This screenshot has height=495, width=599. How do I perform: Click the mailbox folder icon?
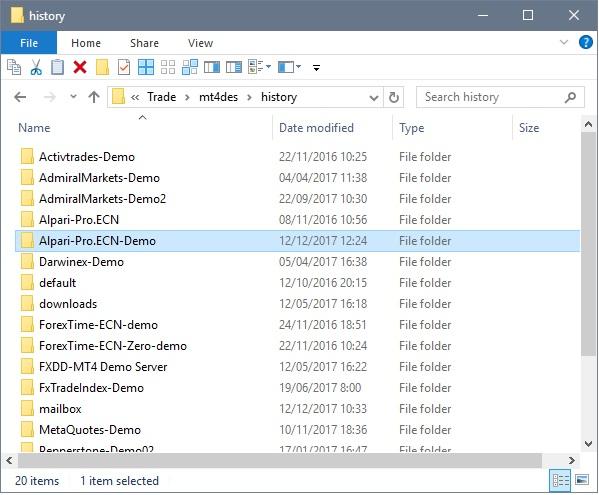[27, 409]
